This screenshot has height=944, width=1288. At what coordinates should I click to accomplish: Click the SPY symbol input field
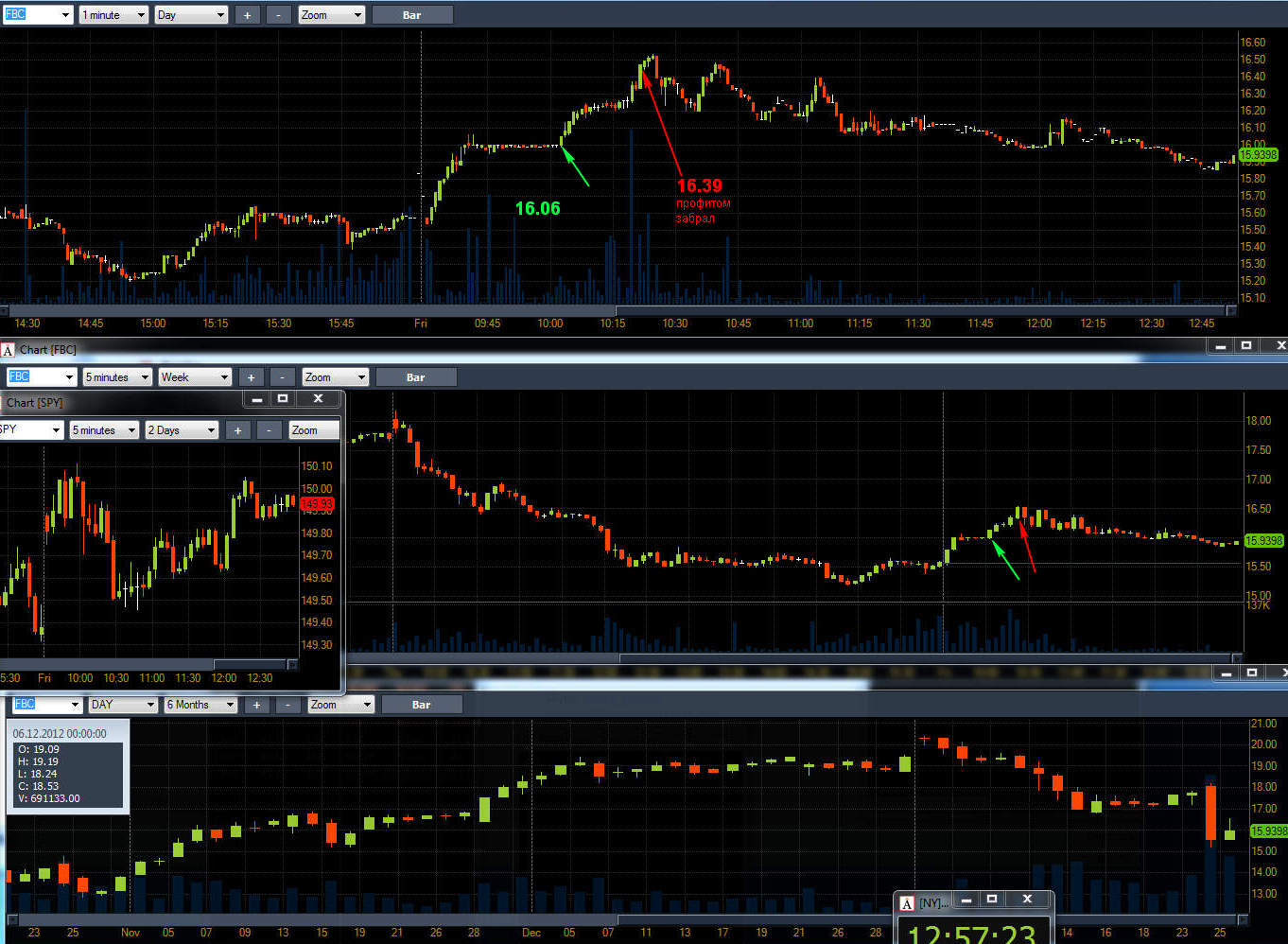click(x=31, y=430)
